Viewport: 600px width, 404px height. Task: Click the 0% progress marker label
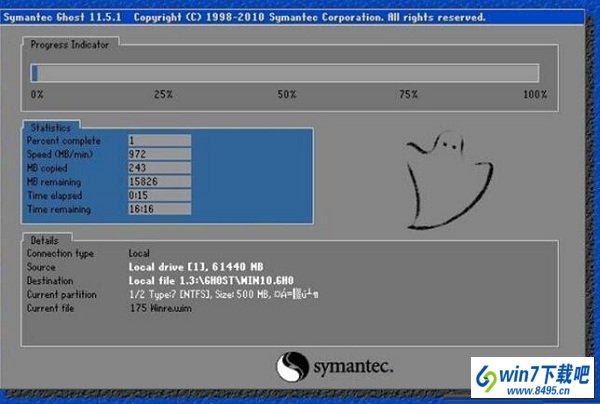tap(37, 94)
